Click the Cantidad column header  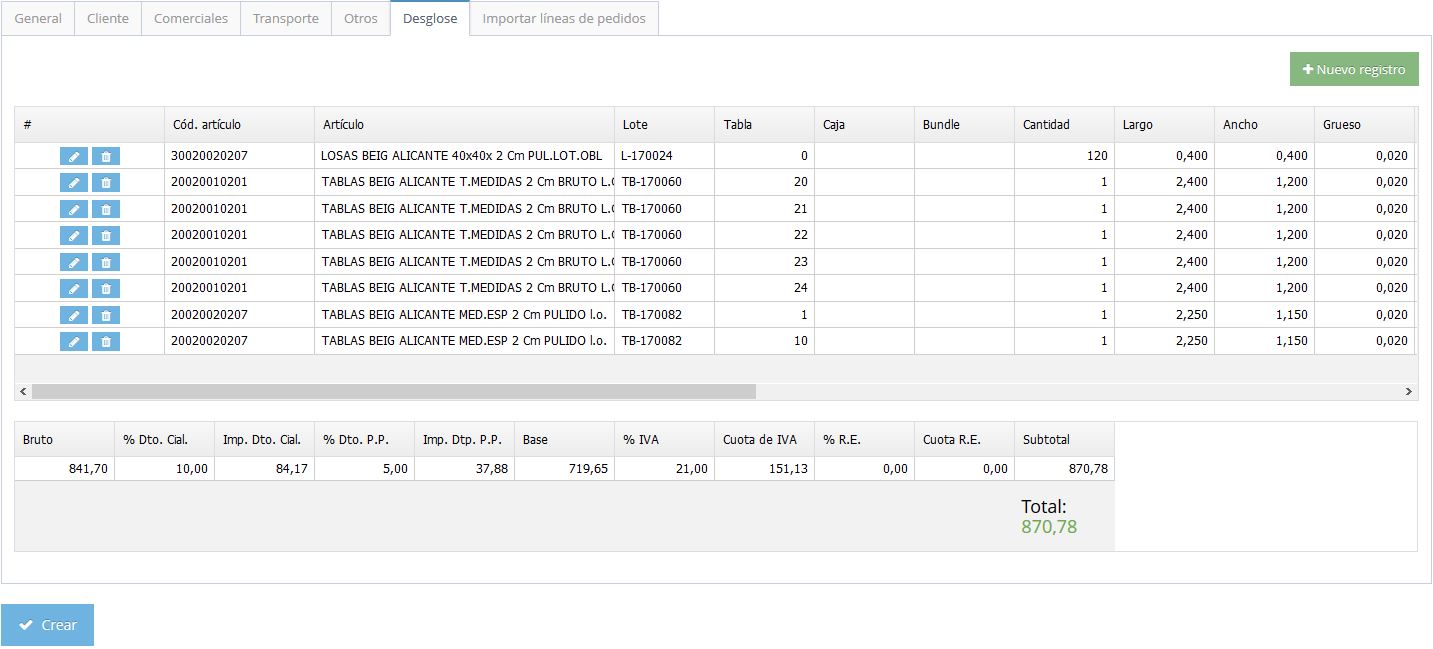(1065, 125)
